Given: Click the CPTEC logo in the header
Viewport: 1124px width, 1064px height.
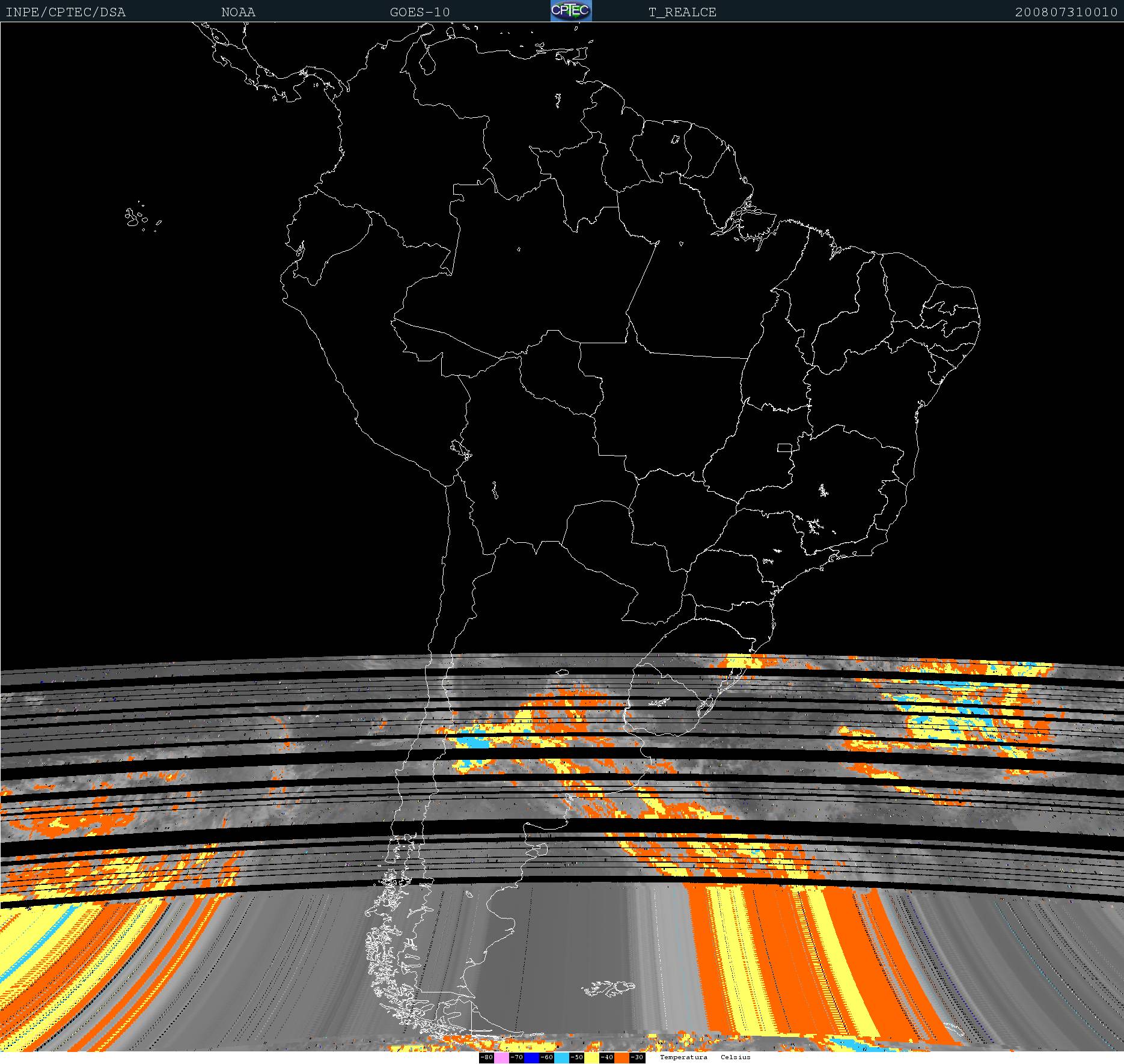Looking at the screenshot, I should 571,11.
